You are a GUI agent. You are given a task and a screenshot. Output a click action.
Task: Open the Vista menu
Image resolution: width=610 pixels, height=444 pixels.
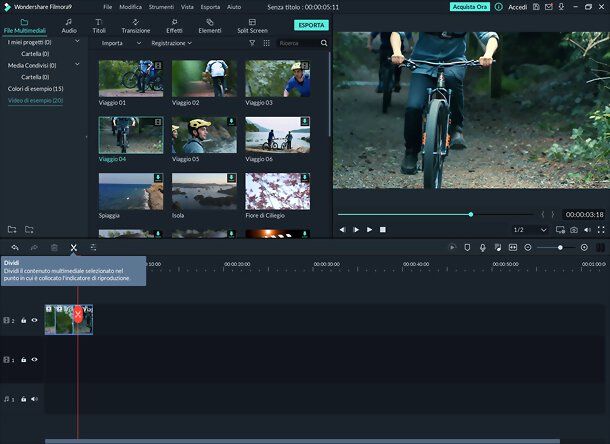(x=187, y=7)
